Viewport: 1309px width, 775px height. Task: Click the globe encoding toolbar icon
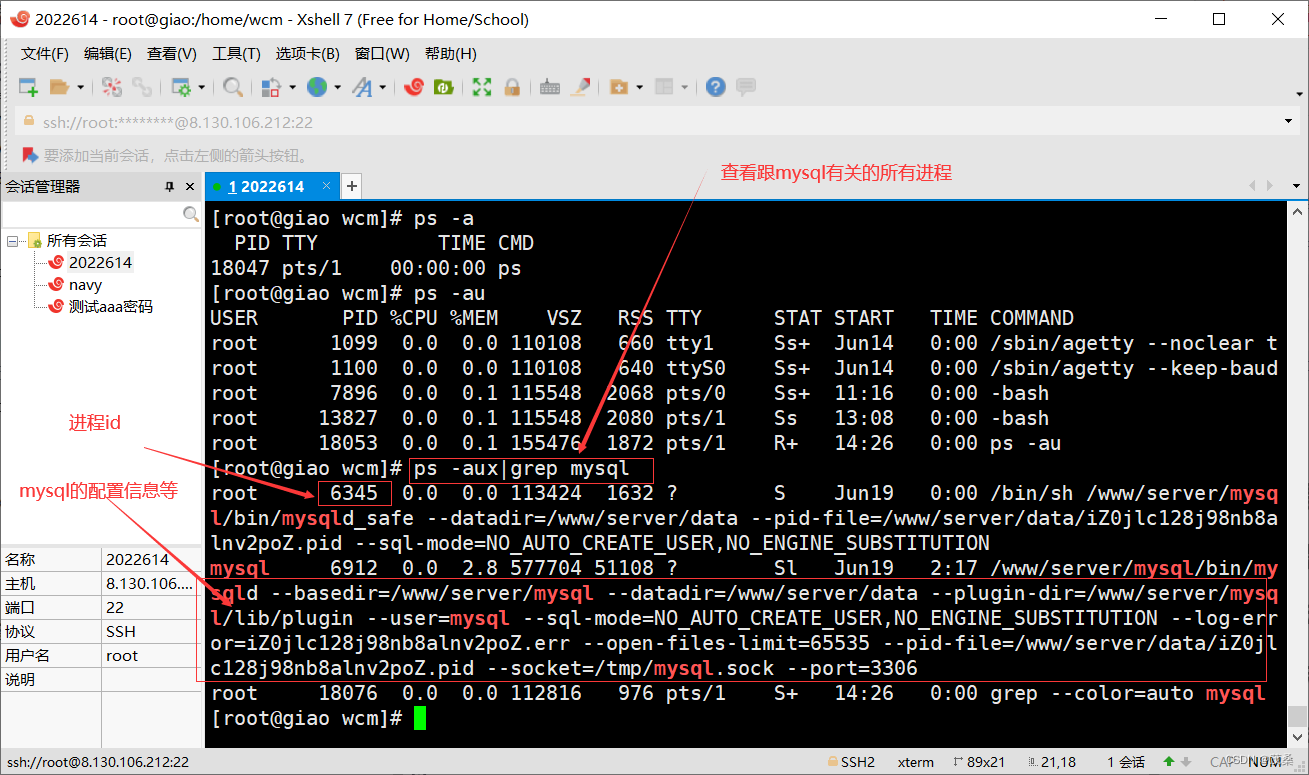pyautogui.click(x=317, y=87)
